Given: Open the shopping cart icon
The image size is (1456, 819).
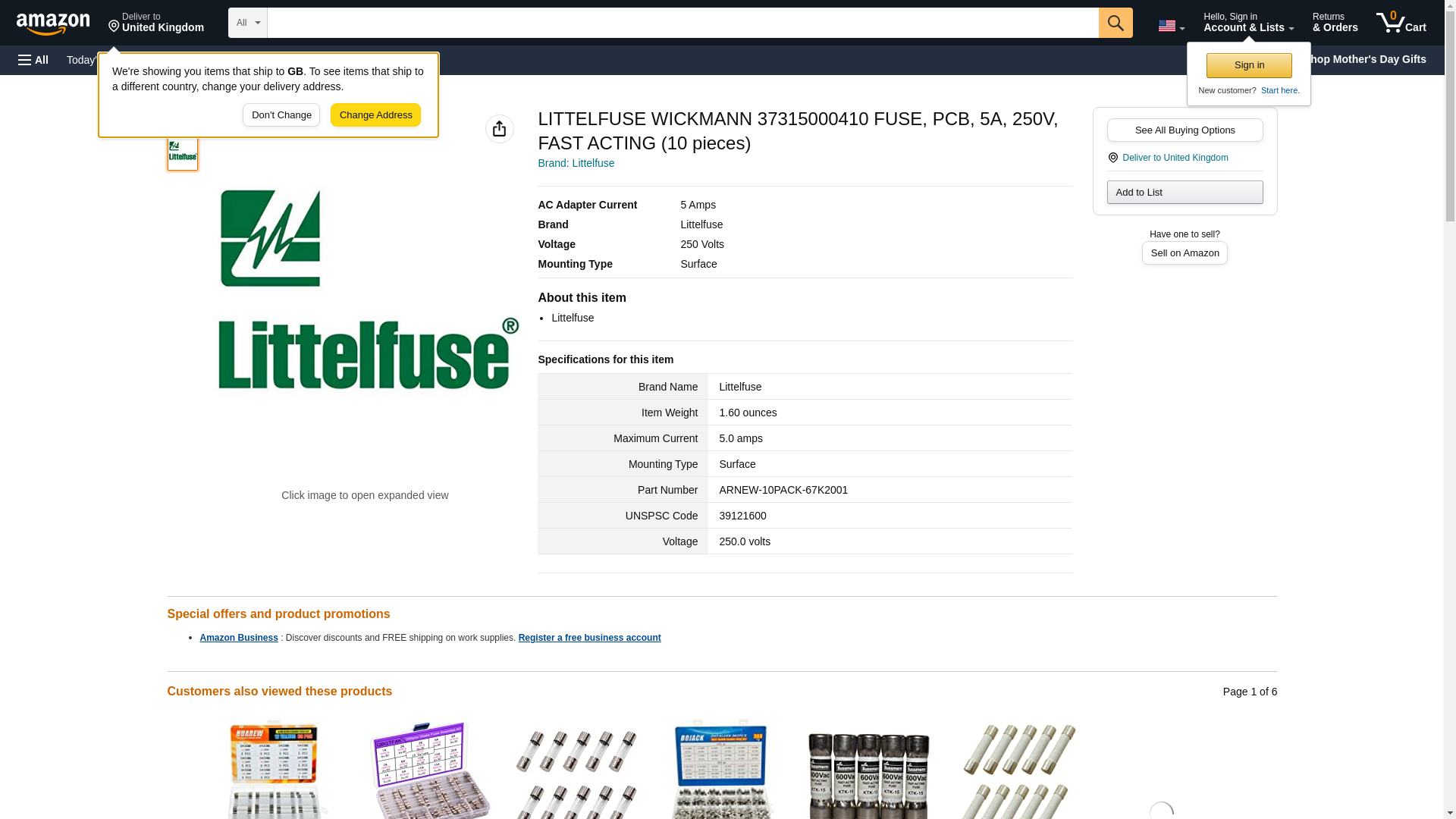Looking at the screenshot, I should (1401, 23).
